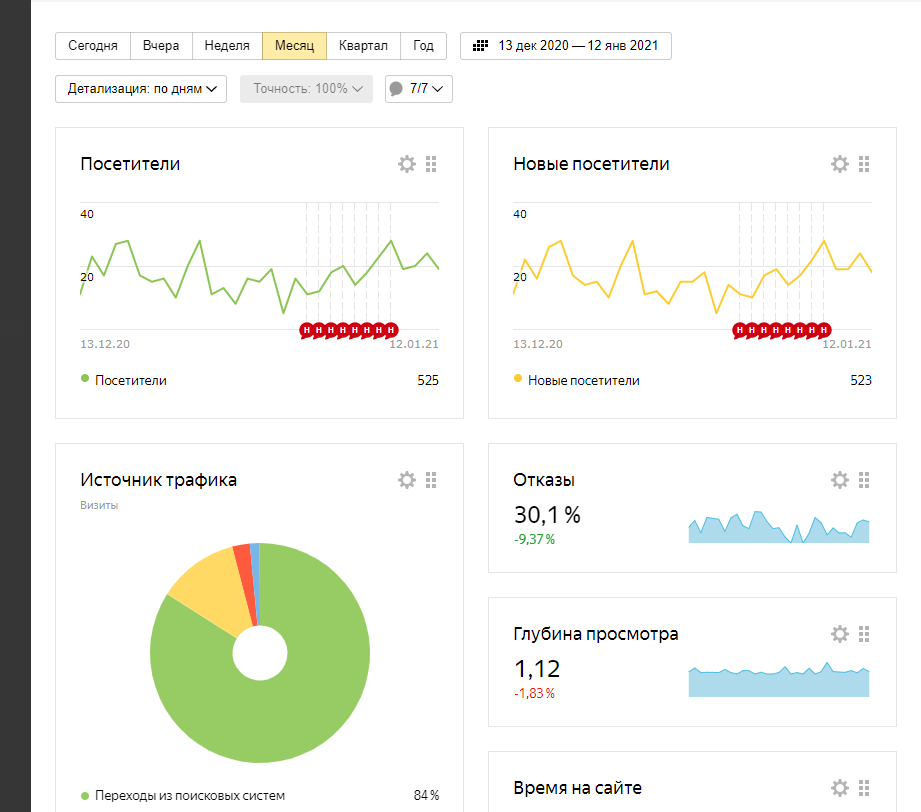Open the Точность: 100% dropdown
Viewport: 921px width, 812px height.
click(306, 89)
